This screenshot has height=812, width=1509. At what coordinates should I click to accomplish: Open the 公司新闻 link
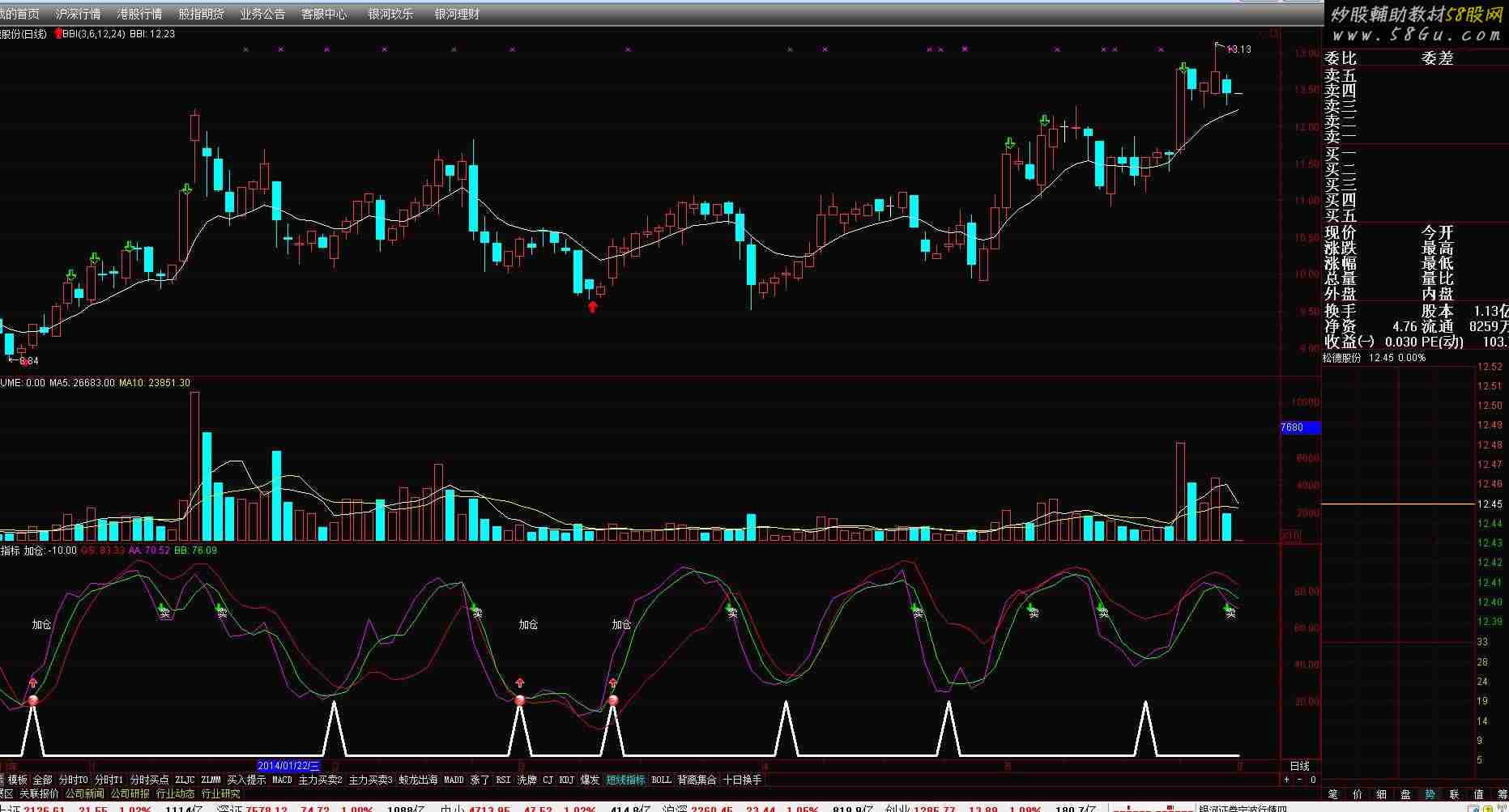click(x=84, y=793)
